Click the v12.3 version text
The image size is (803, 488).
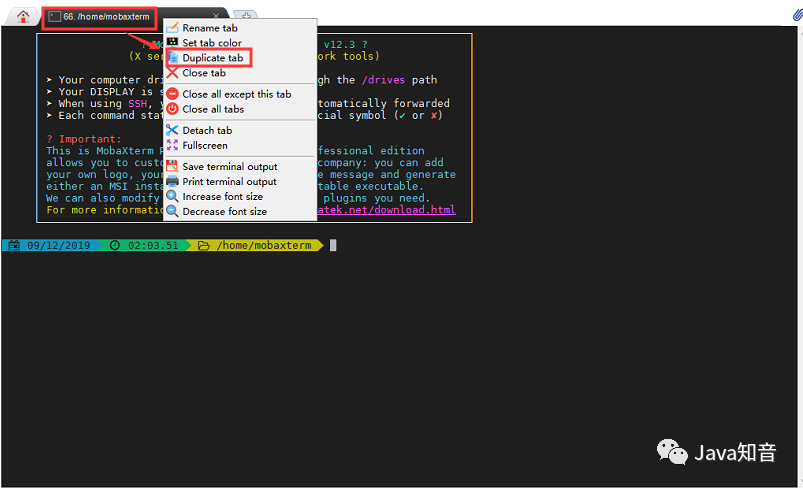click(339, 45)
